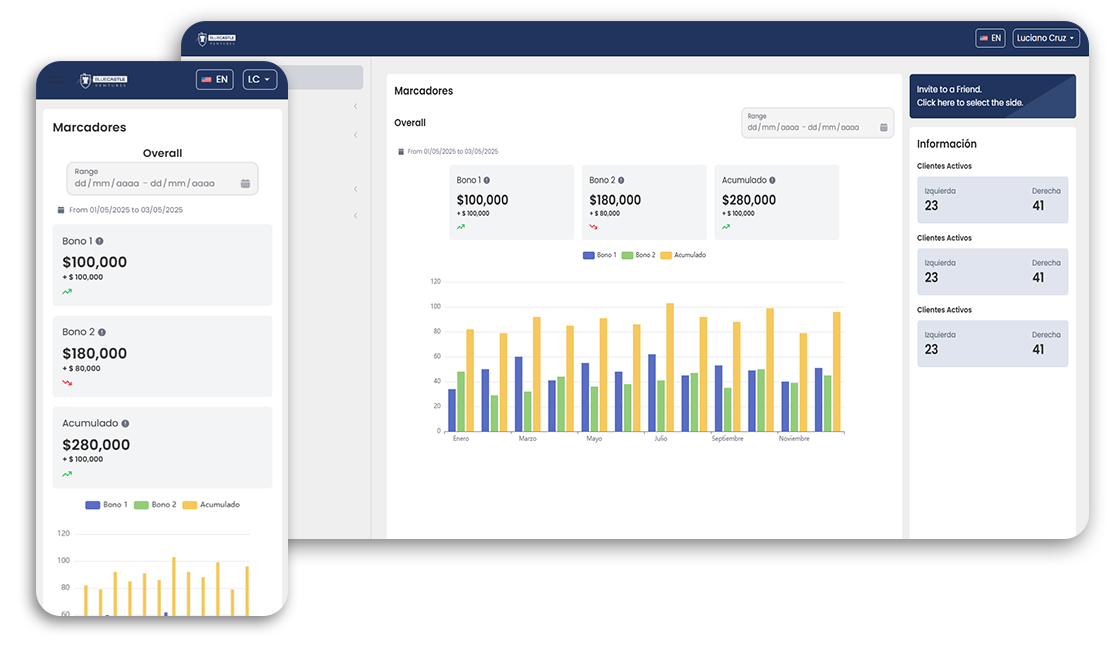Open the LC account dropdown on mobile
The height and width of the screenshot is (648, 1108).
[259, 79]
